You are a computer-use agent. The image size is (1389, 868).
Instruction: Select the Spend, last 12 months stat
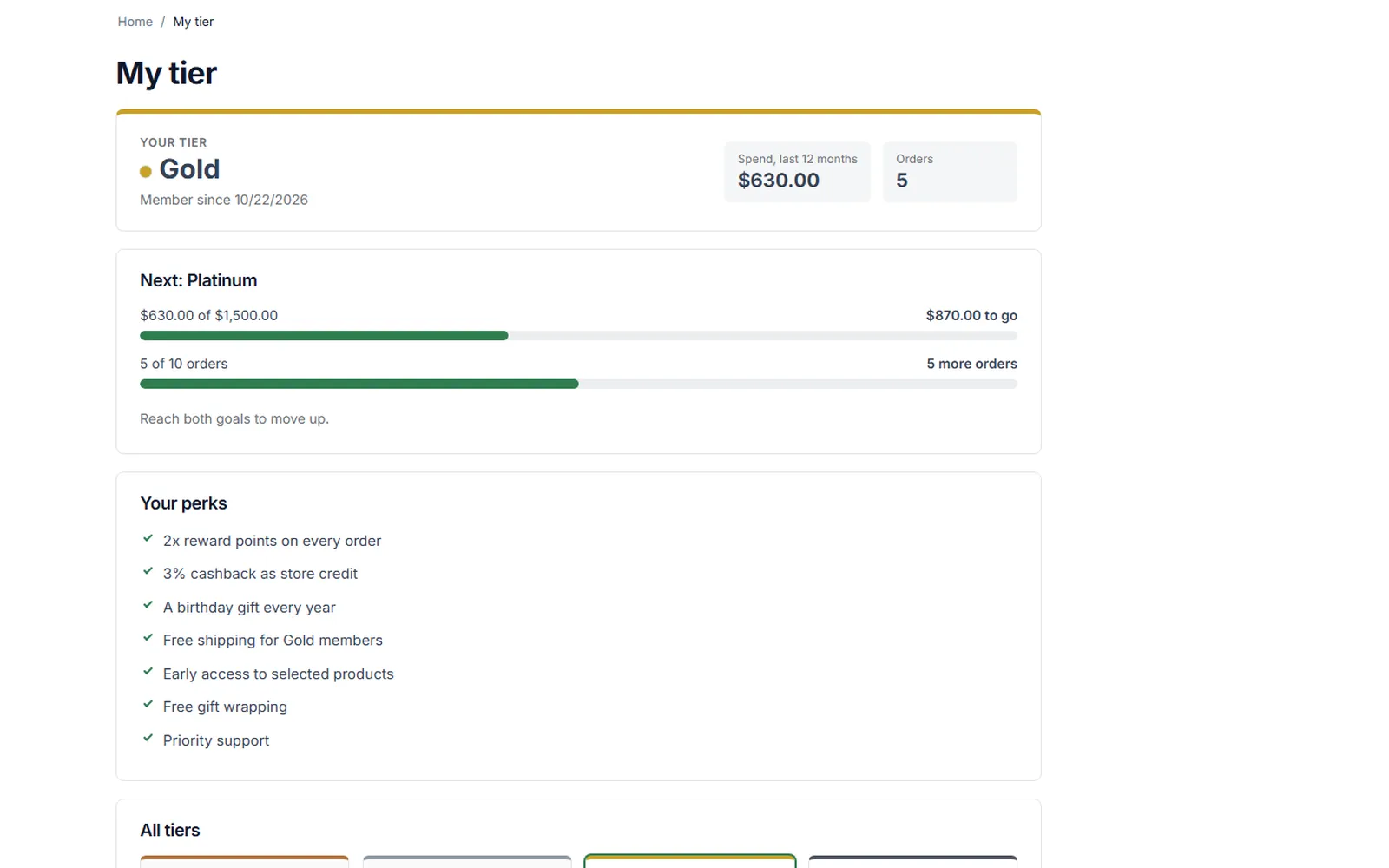point(797,172)
